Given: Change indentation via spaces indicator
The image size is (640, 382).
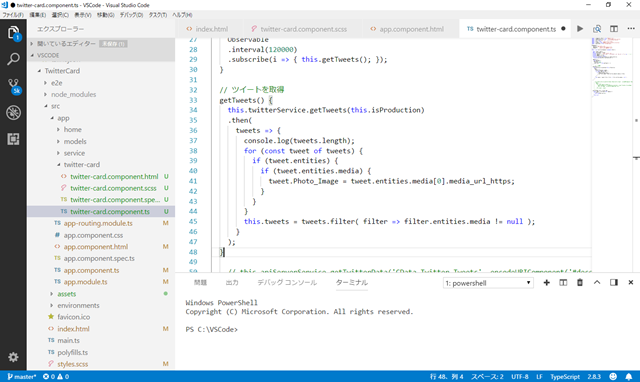Looking at the screenshot, I should [x=487, y=376].
